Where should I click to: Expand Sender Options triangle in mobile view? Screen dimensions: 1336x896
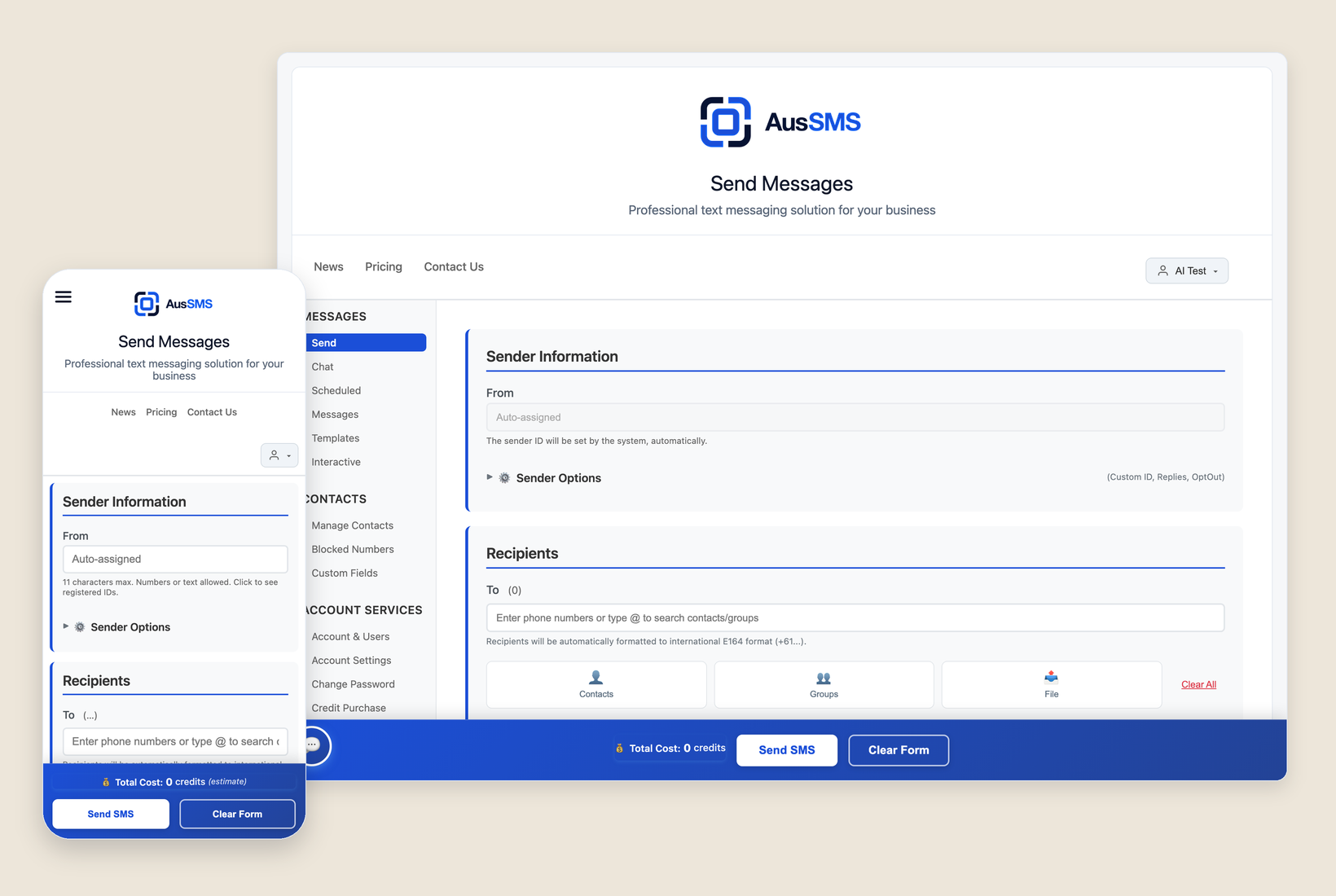tap(66, 626)
